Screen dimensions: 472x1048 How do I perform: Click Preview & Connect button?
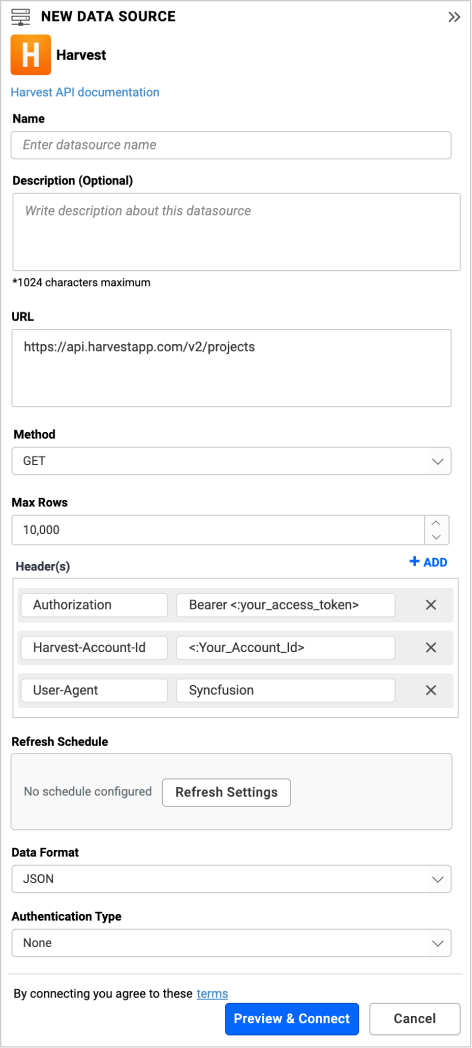click(292, 1019)
